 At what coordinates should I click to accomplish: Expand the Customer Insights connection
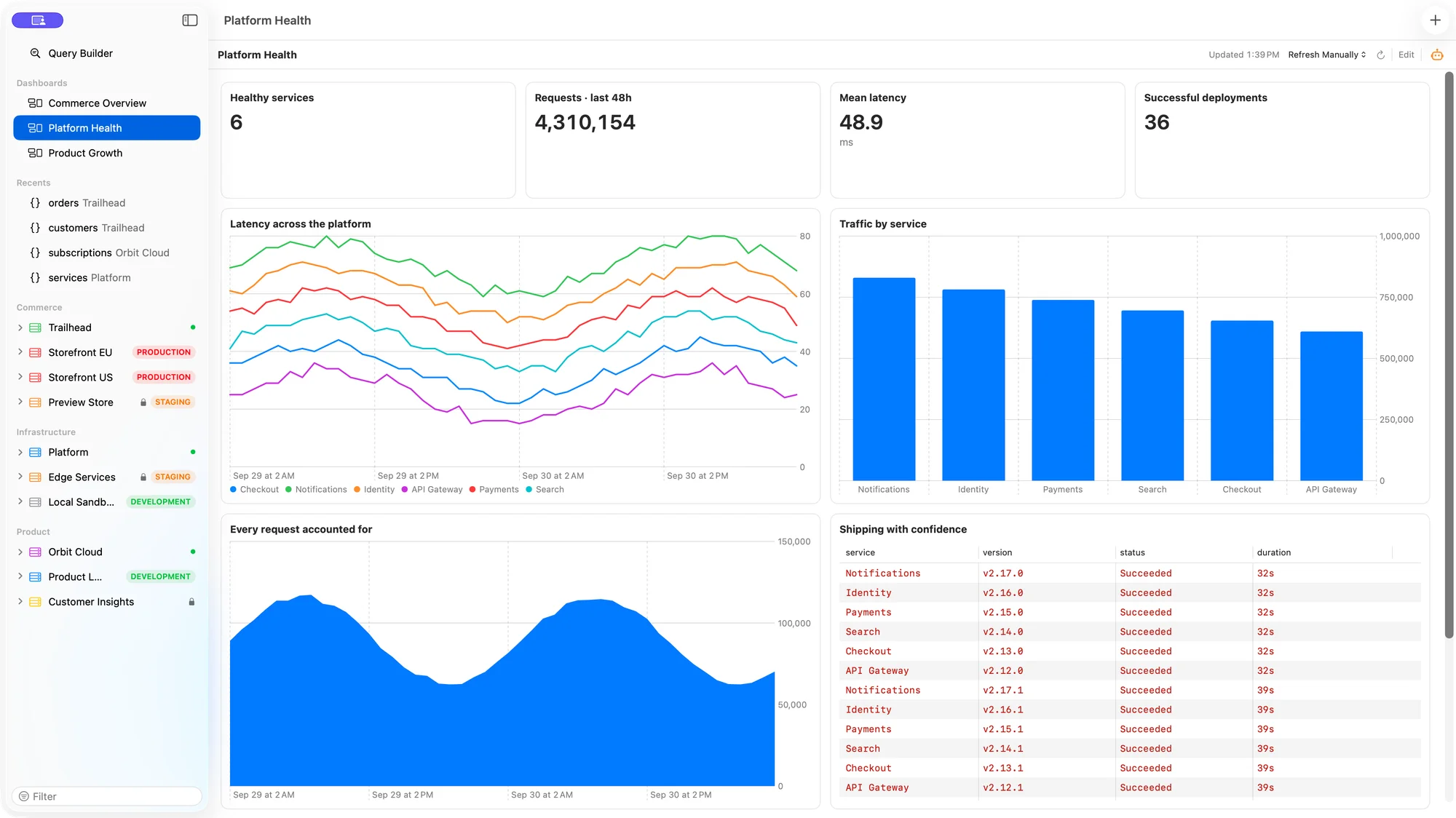20,602
